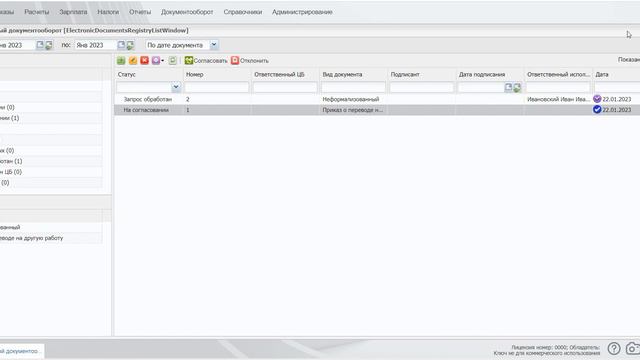This screenshot has width=640, height=360.
Task: Click the 'по:' Янв 2023 period field
Action: click(x=96, y=45)
